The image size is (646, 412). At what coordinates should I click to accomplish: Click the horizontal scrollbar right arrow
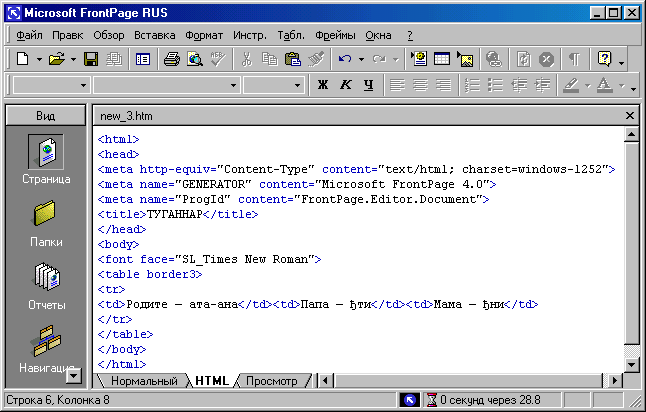click(615, 380)
